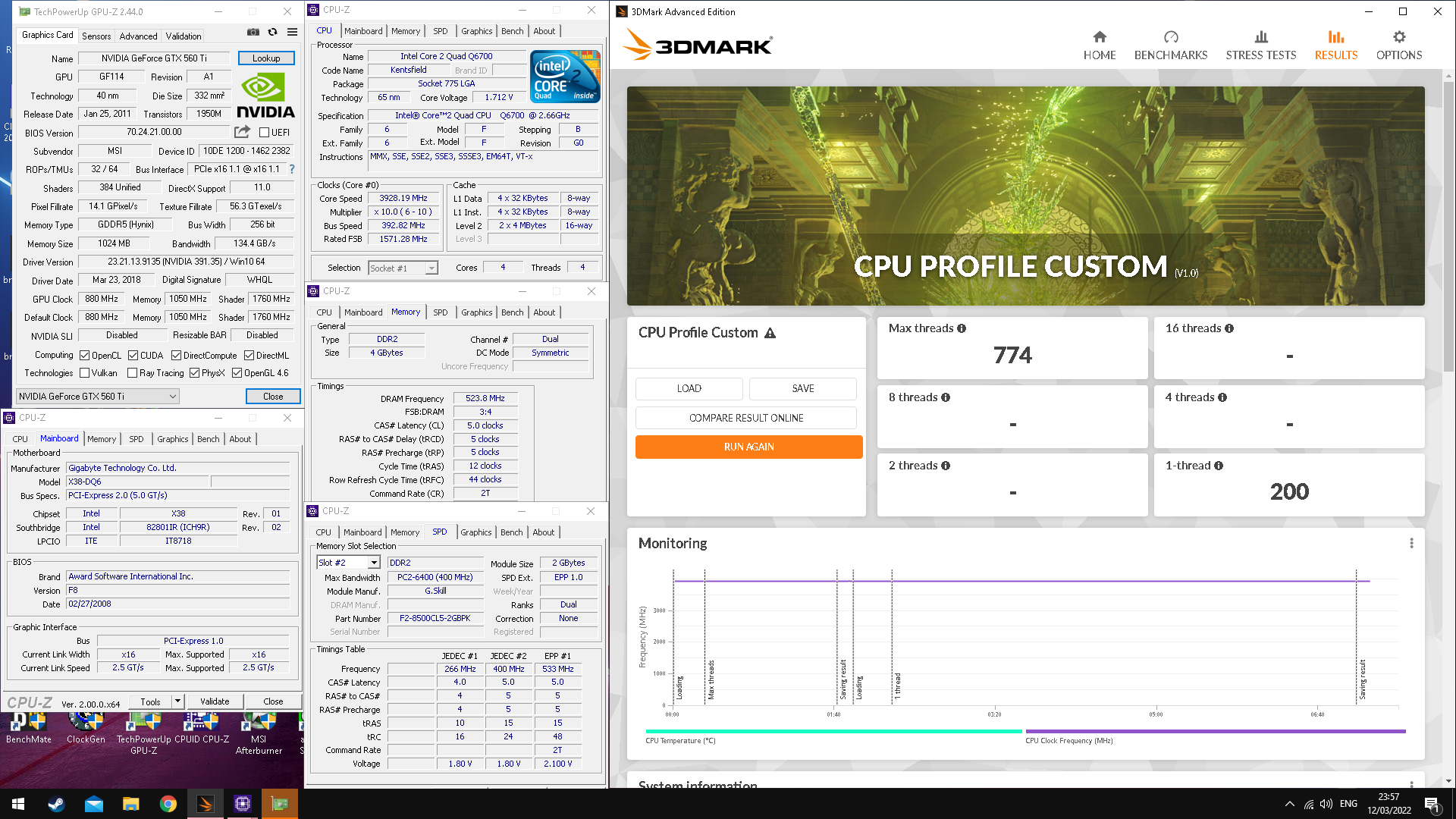1456x819 pixels.
Task: Click CPU Profile Custom banner image
Action: pyautogui.click(x=1025, y=196)
